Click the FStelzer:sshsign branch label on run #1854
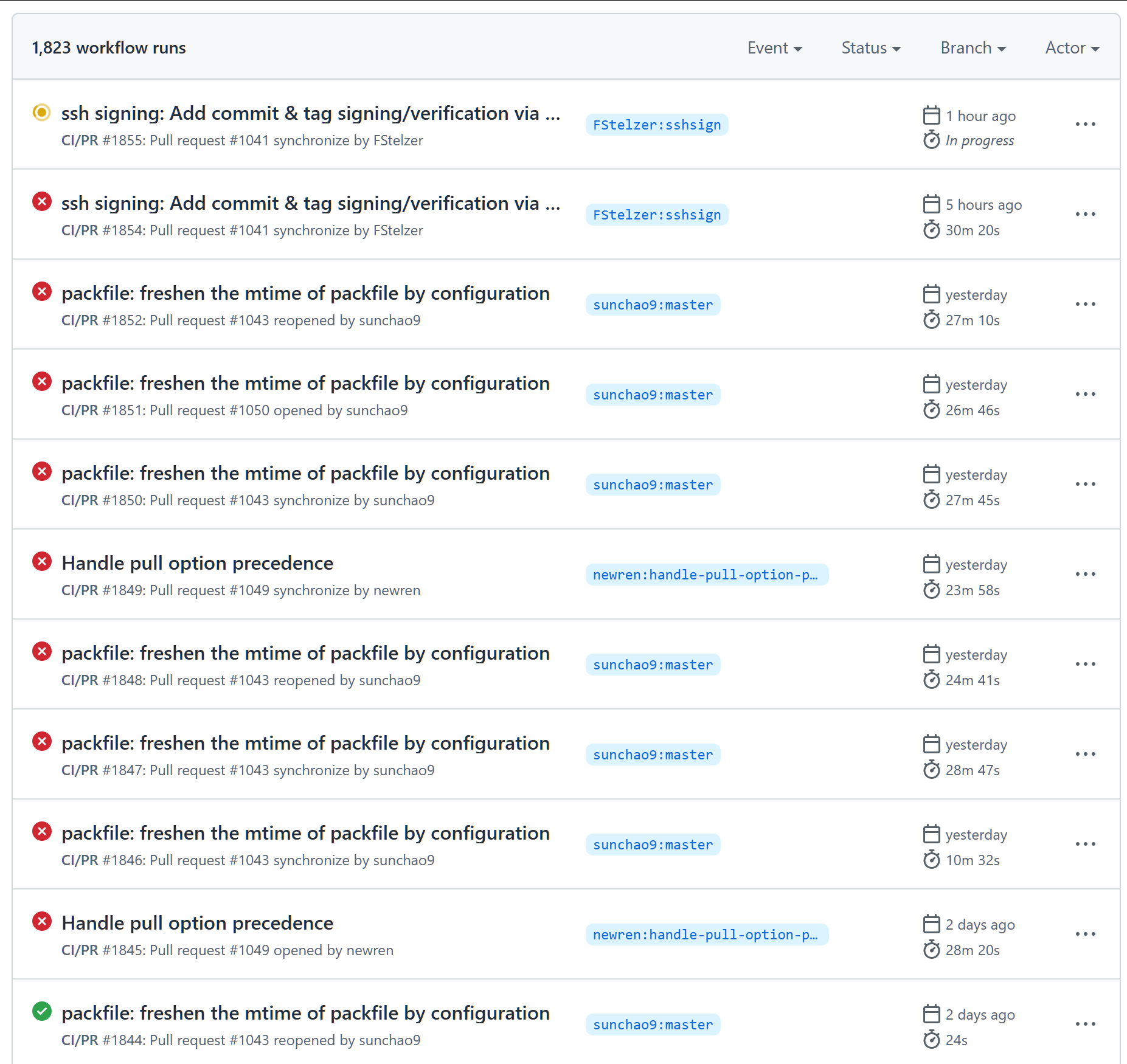Screen dimensions: 1127x1064 tap(657, 215)
